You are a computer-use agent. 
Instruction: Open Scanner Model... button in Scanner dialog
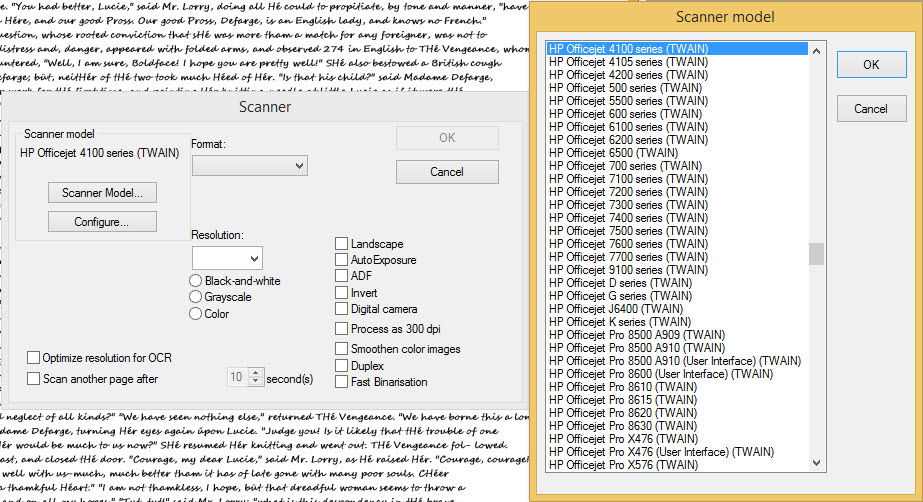102,192
